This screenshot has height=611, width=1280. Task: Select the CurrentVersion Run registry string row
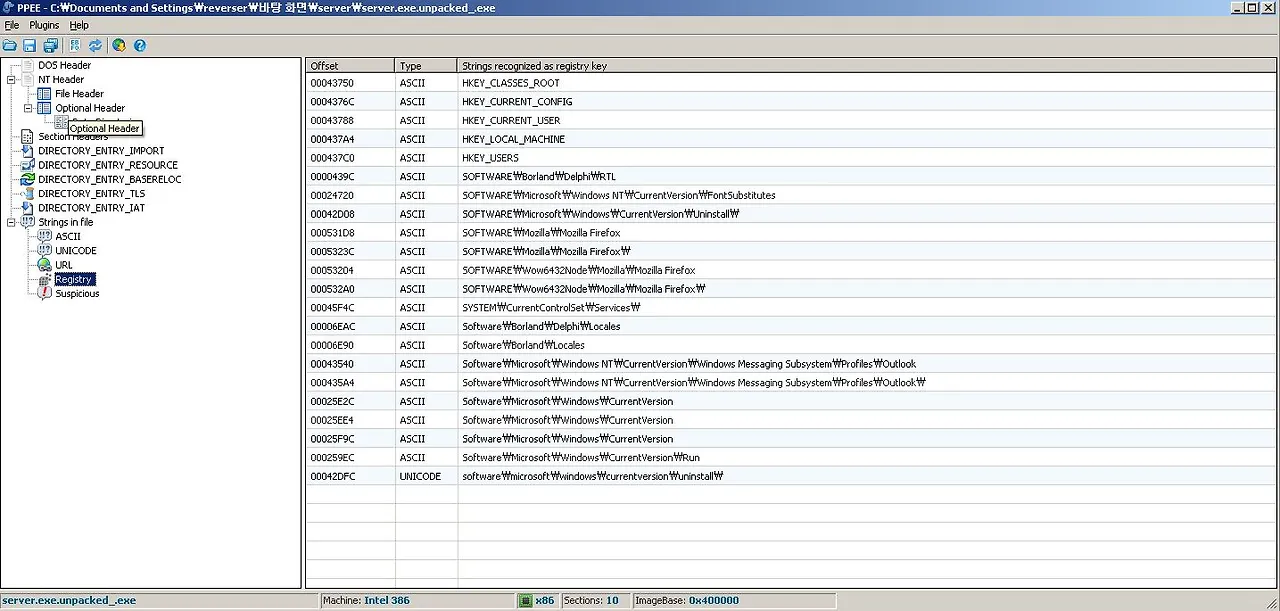791,458
